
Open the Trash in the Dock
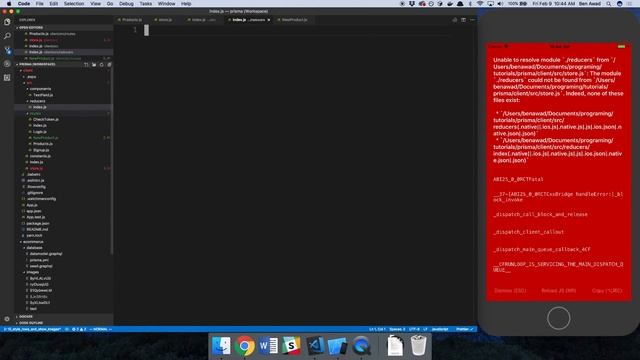(x=418, y=345)
